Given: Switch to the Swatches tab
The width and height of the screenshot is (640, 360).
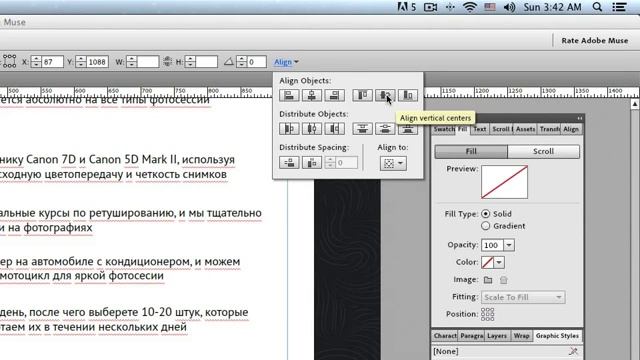Looking at the screenshot, I should tap(444, 129).
